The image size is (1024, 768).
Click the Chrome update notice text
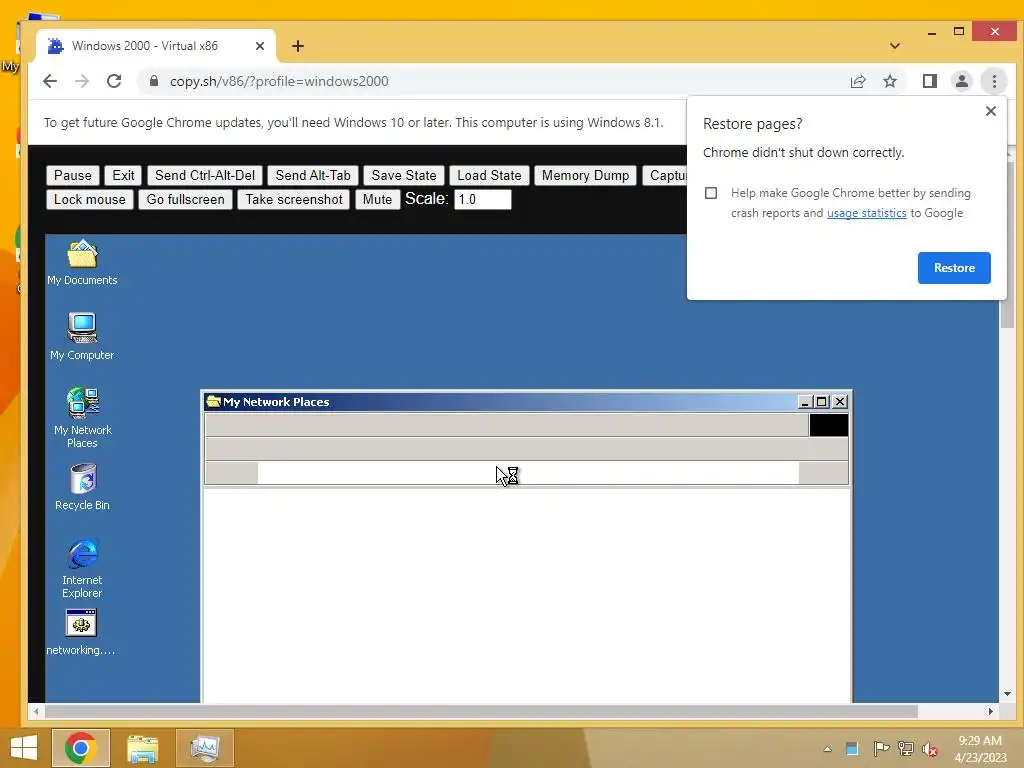tap(353, 123)
